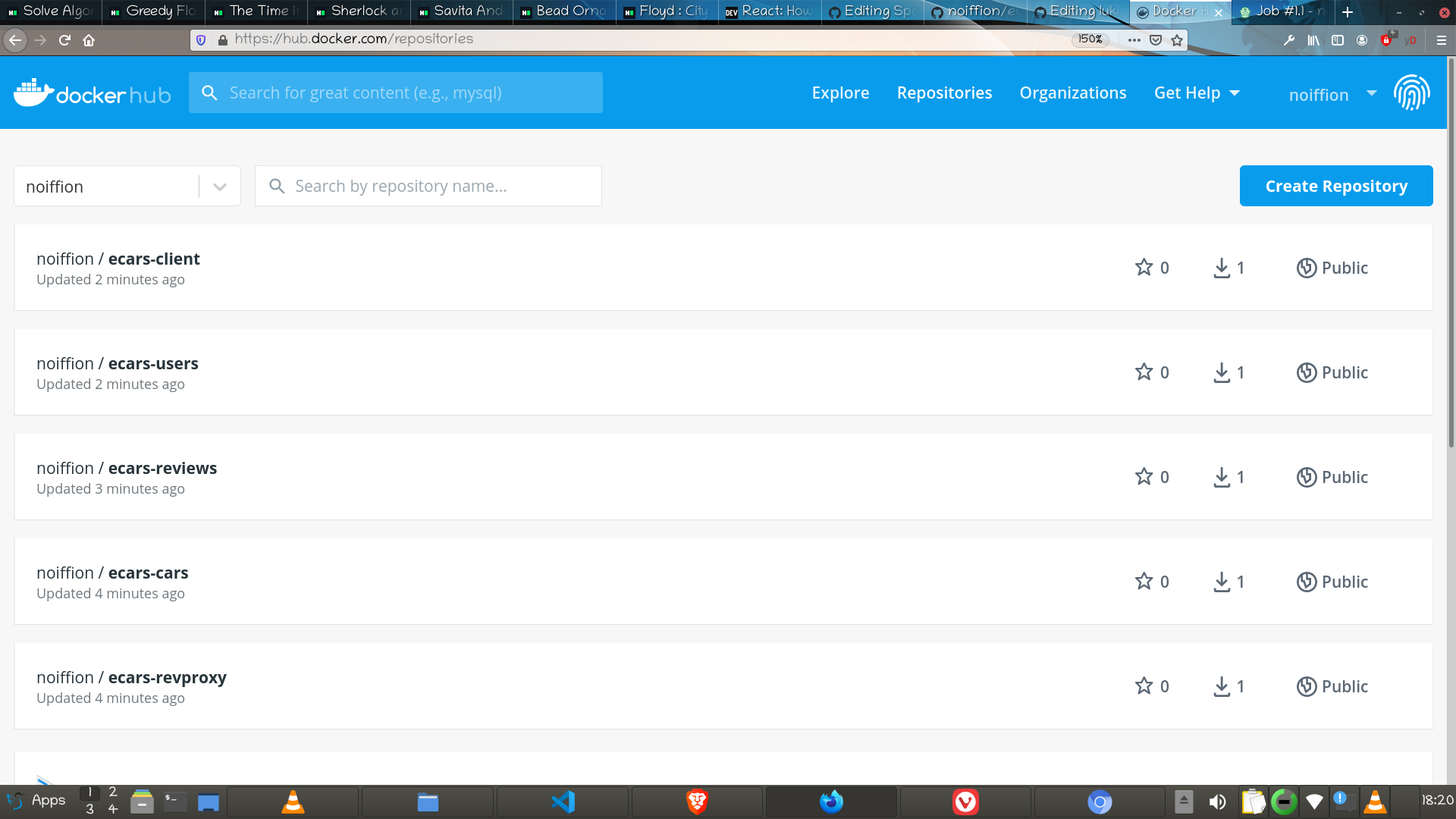Open the noiffion / ecars-client repository

[118, 259]
